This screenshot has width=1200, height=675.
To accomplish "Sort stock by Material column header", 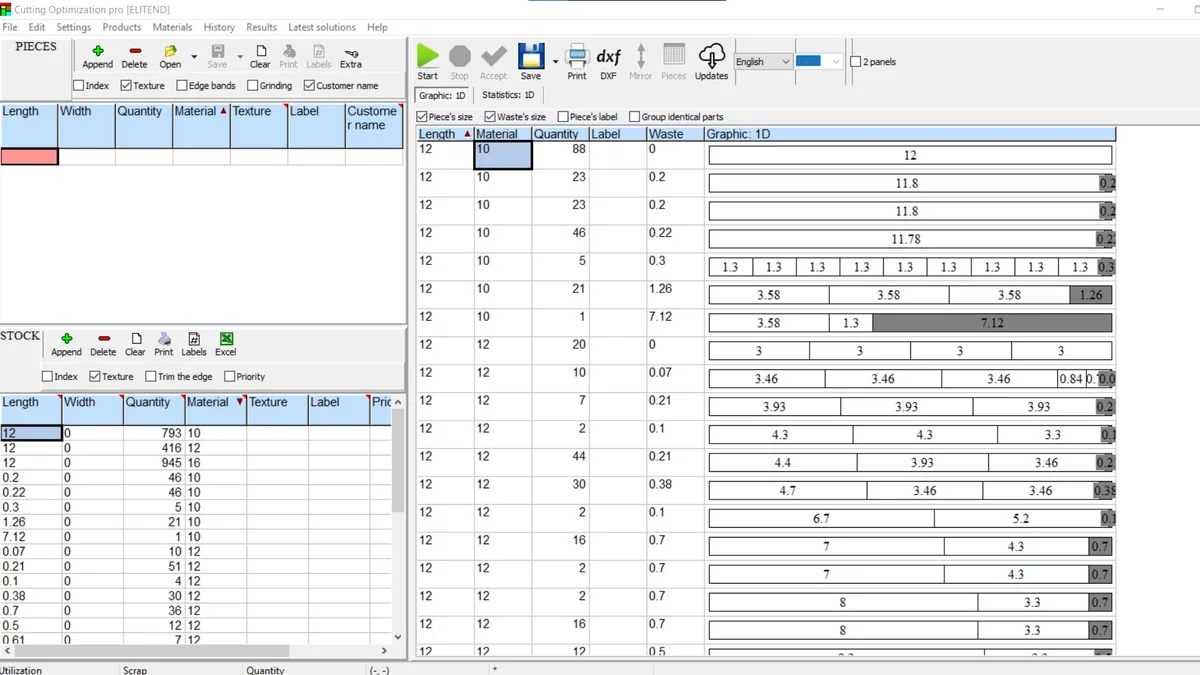I will point(215,410).
